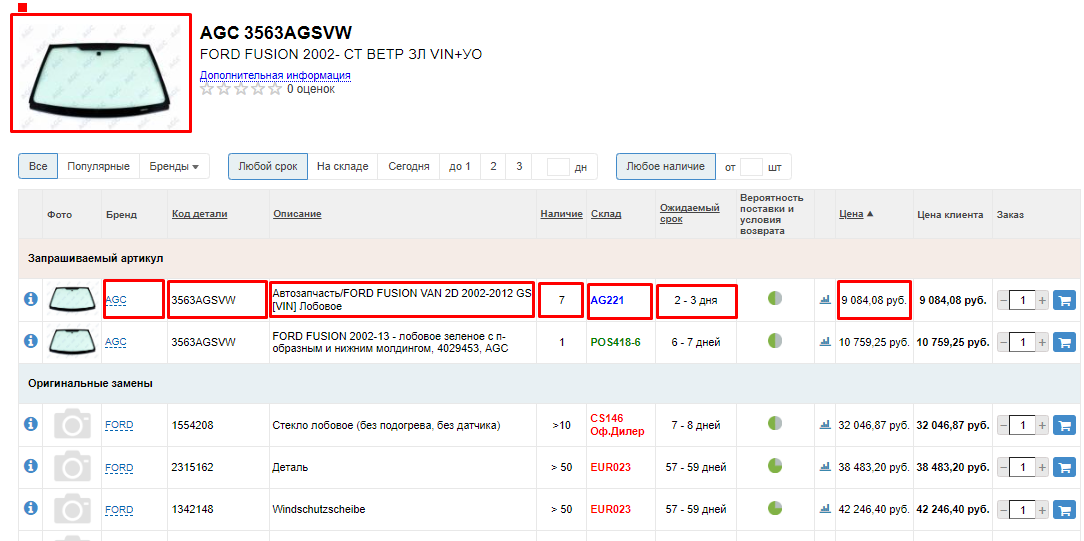
Task: Increase quantity for 10 759,25 руб. row
Action: (1043, 342)
